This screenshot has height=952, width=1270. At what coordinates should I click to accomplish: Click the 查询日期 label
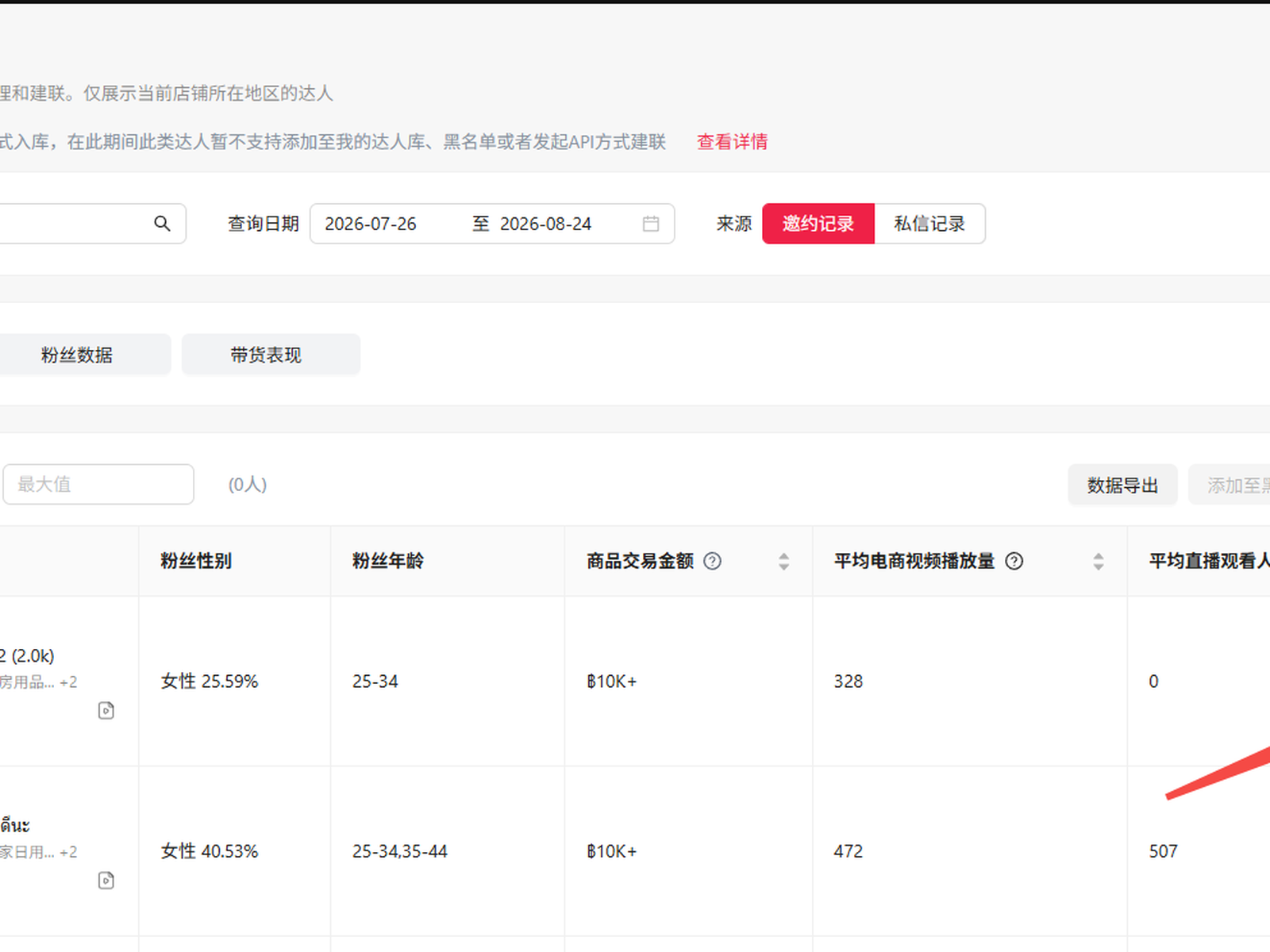point(264,224)
